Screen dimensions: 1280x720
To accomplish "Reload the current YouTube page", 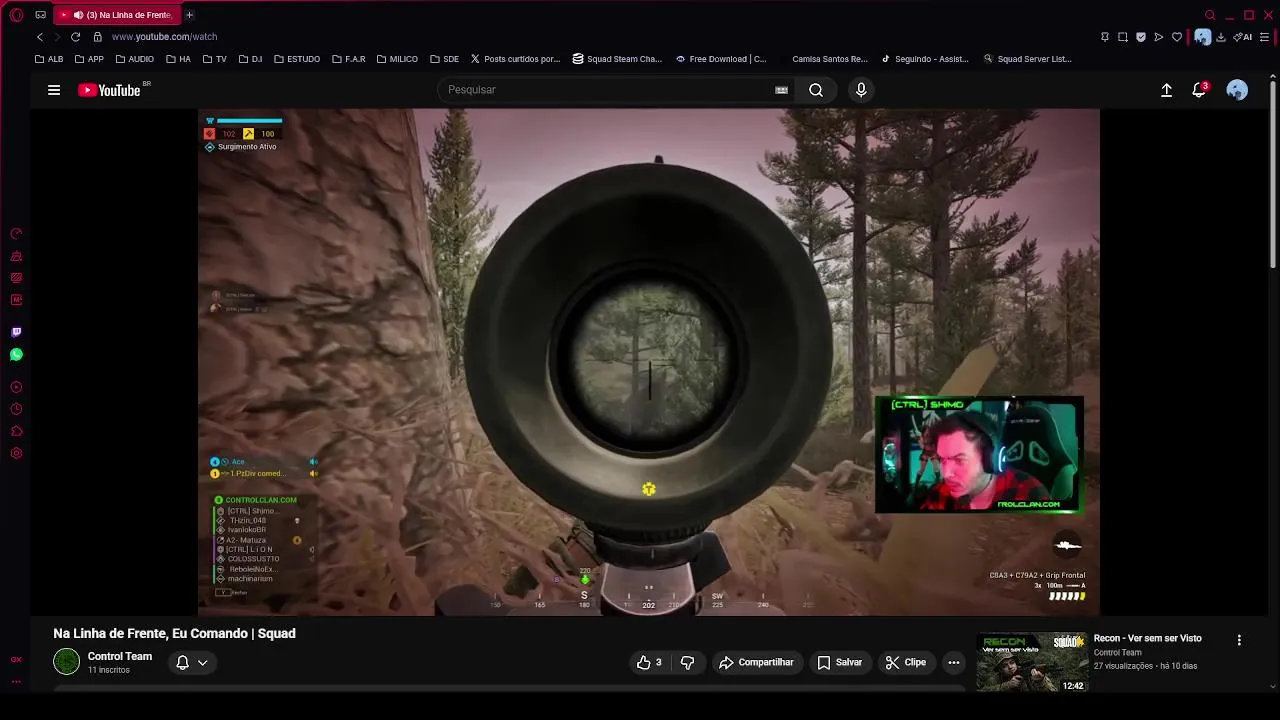I will coord(75,37).
